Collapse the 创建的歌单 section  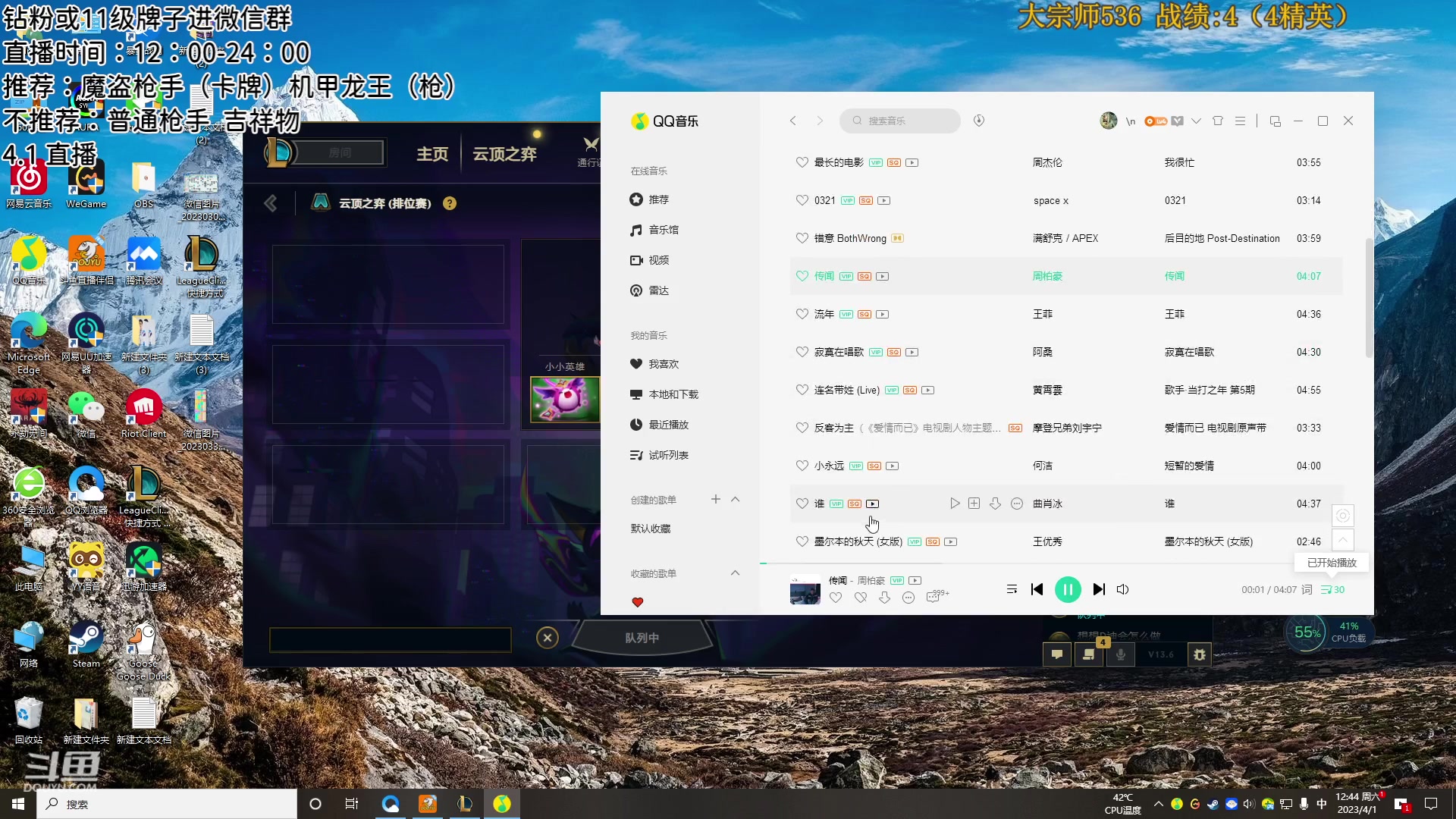tap(736, 499)
